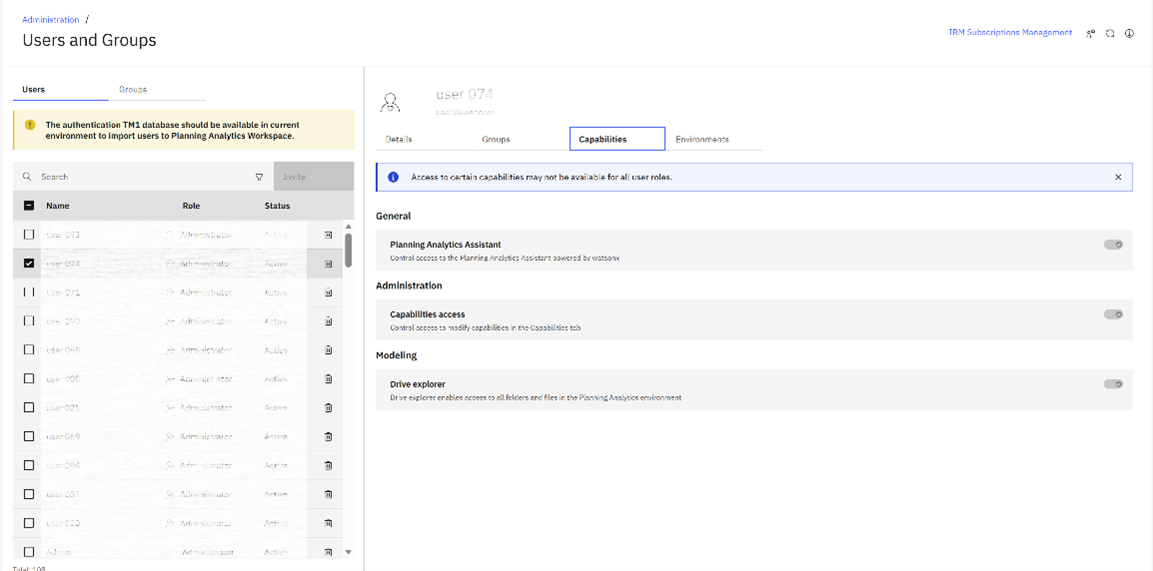Click the refresh icon in the header
This screenshot has height=571, width=1153.
(1110, 34)
